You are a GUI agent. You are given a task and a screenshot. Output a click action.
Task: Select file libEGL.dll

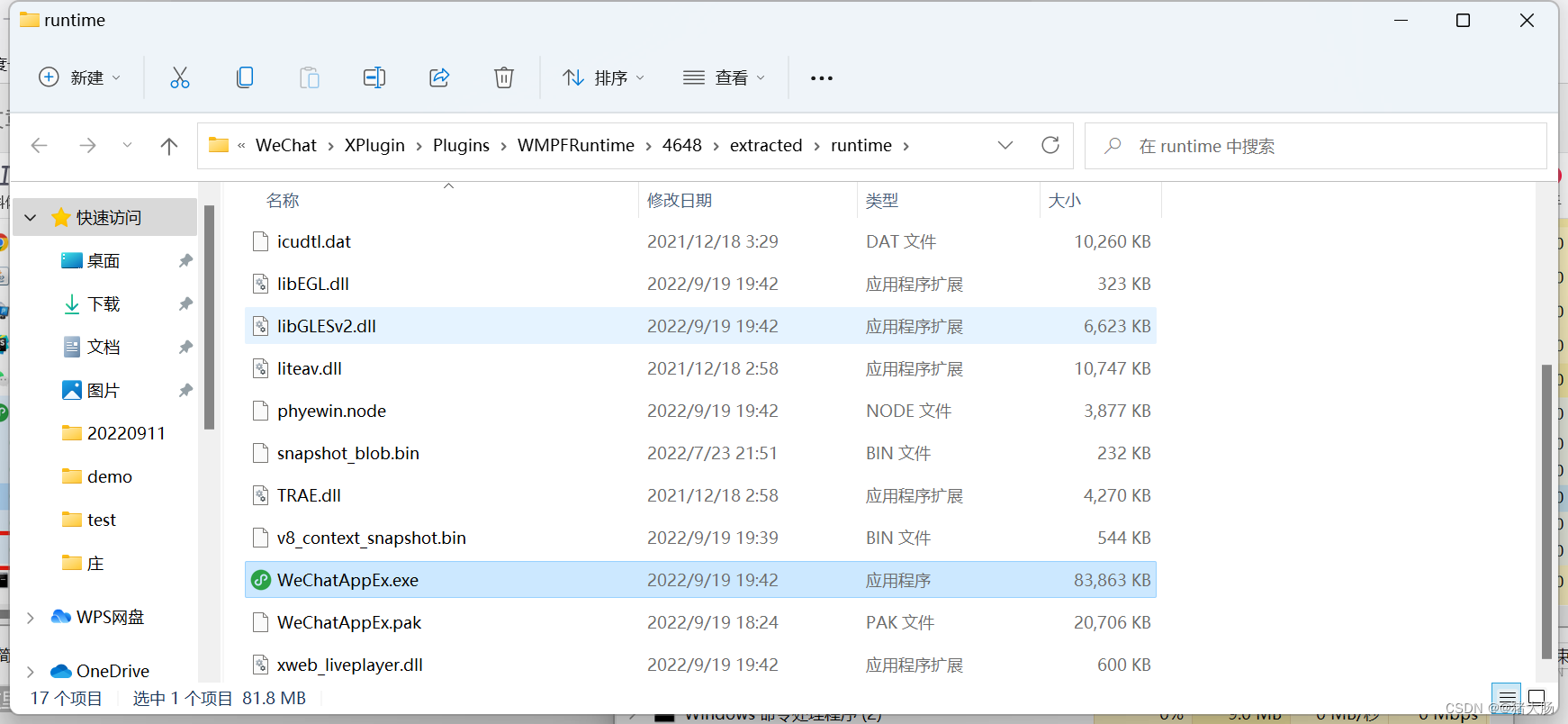point(700,284)
